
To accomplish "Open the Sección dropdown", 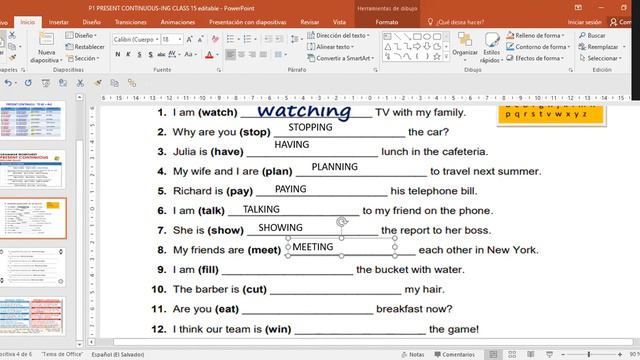I will [x=84, y=58].
